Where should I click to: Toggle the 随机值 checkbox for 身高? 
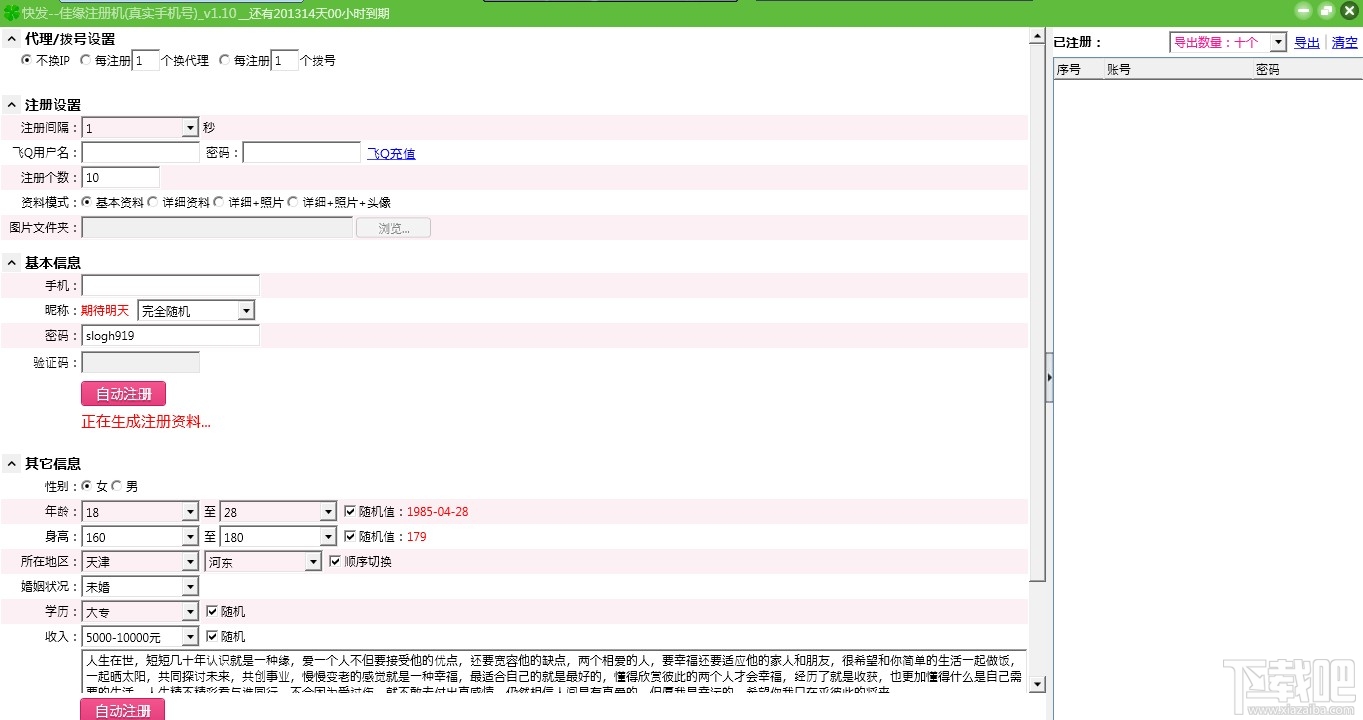click(349, 536)
